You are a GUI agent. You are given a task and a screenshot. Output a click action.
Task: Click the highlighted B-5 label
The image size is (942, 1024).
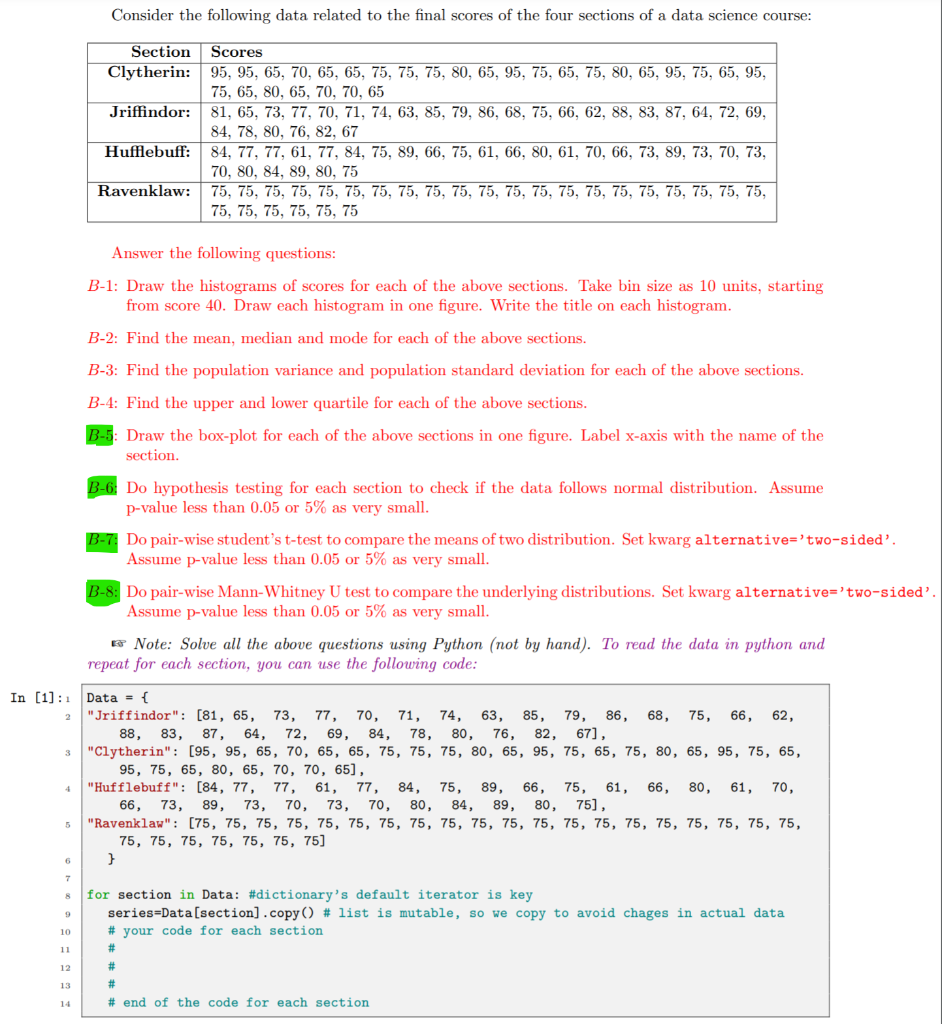(101, 436)
